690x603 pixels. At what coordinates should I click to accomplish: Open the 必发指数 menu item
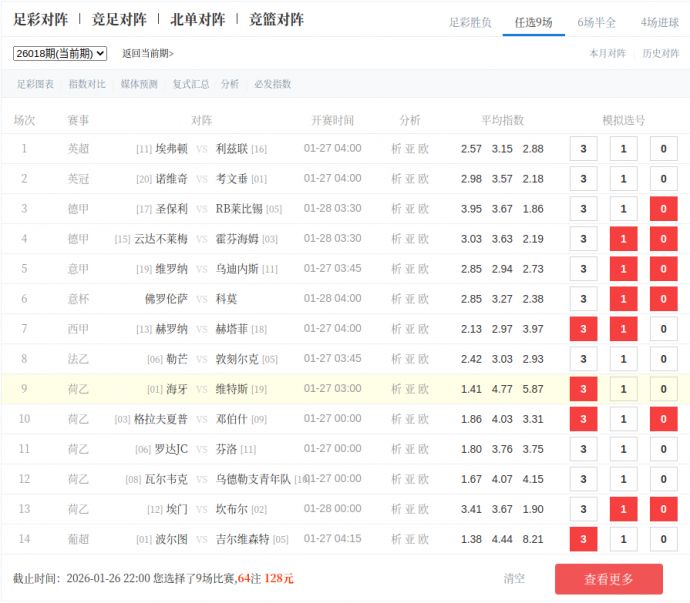click(272, 85)
